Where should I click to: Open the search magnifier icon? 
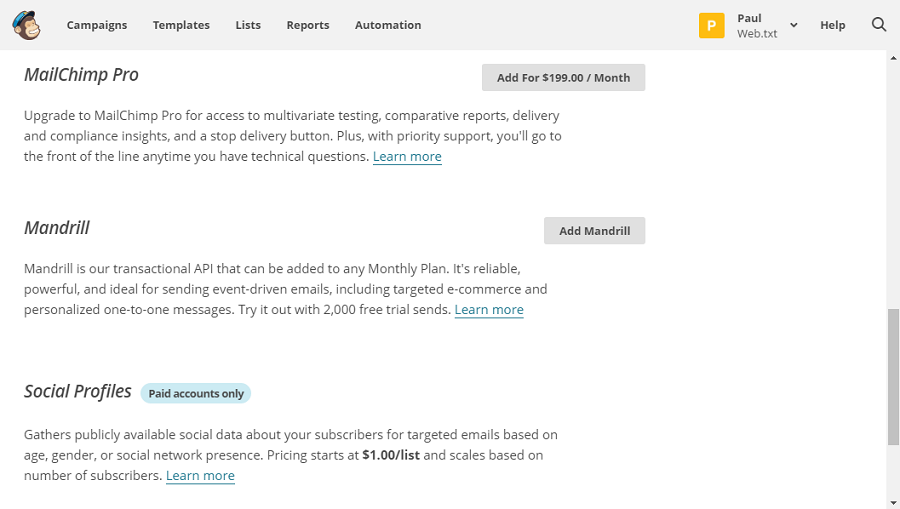point(879,25)
